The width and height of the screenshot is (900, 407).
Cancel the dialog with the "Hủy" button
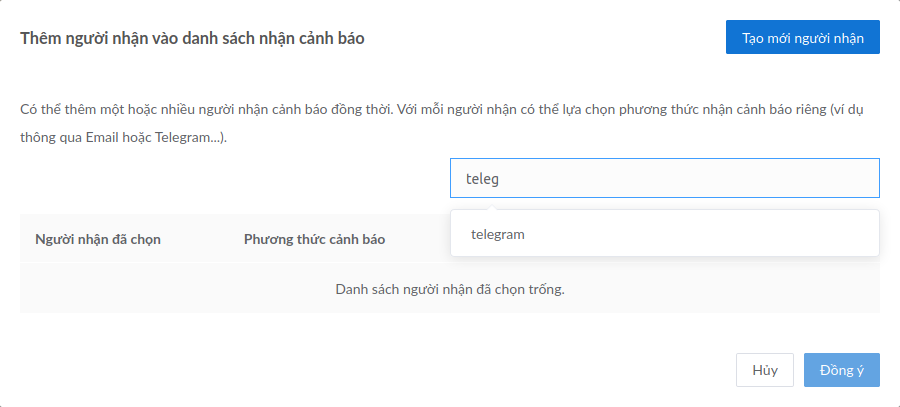pos(765,370)
